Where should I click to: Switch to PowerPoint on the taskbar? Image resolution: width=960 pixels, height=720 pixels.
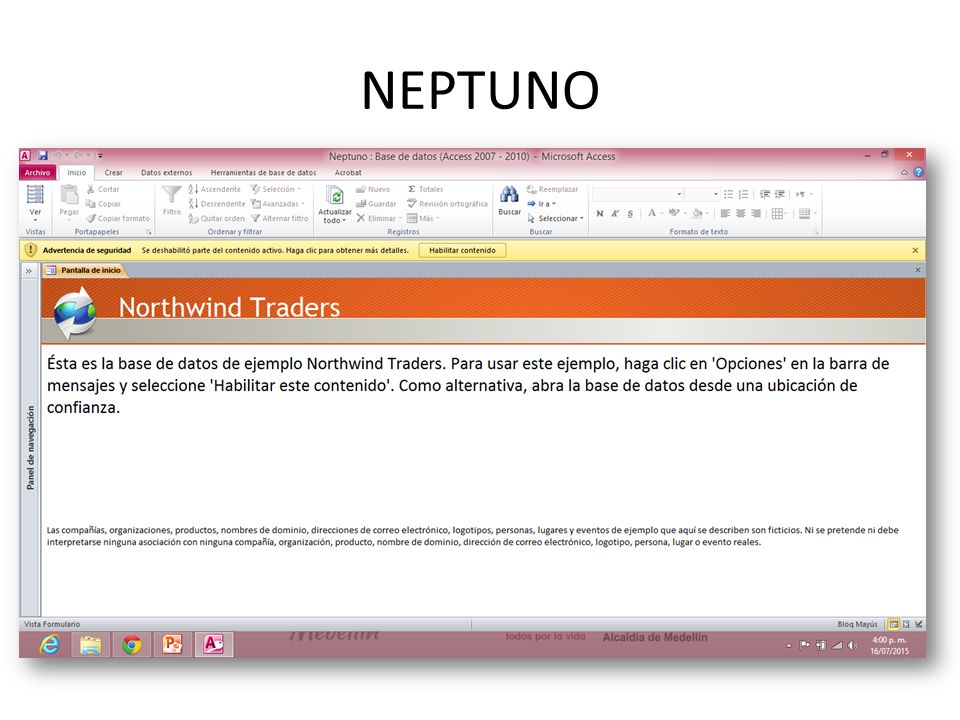(x=173, y=645)
